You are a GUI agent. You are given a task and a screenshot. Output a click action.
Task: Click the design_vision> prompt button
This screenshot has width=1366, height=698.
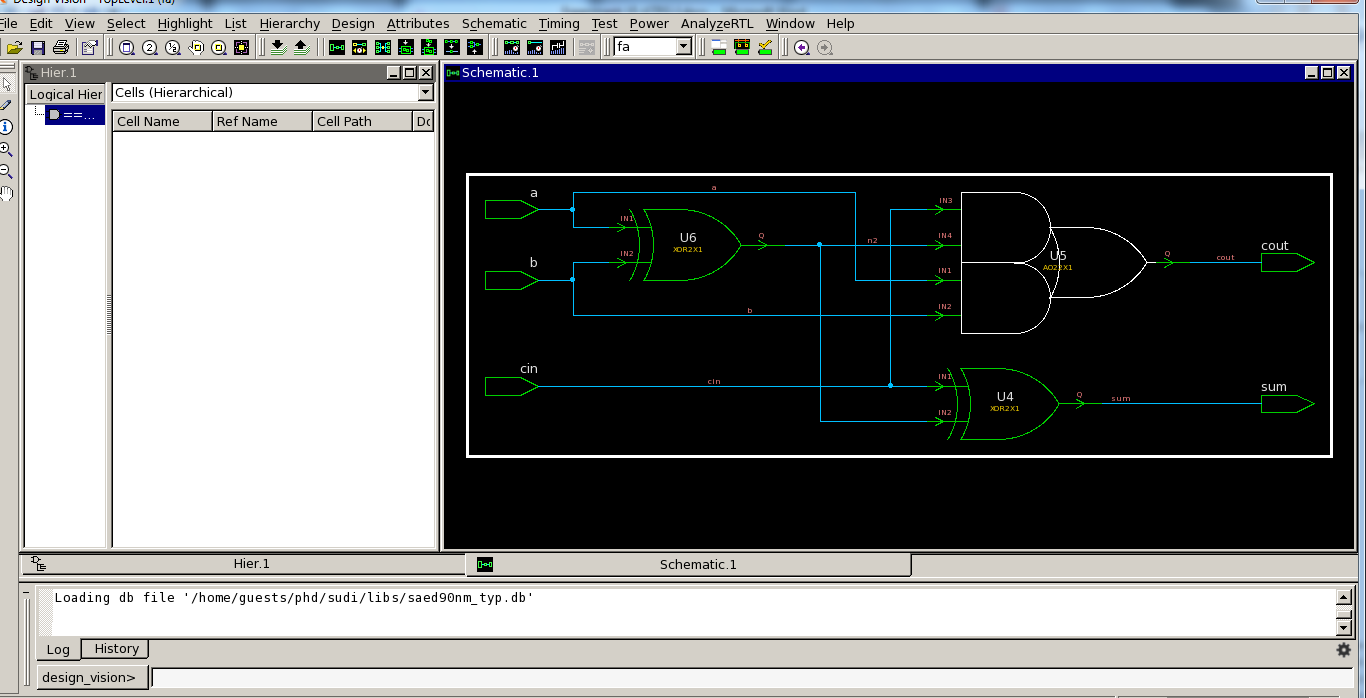93,677
